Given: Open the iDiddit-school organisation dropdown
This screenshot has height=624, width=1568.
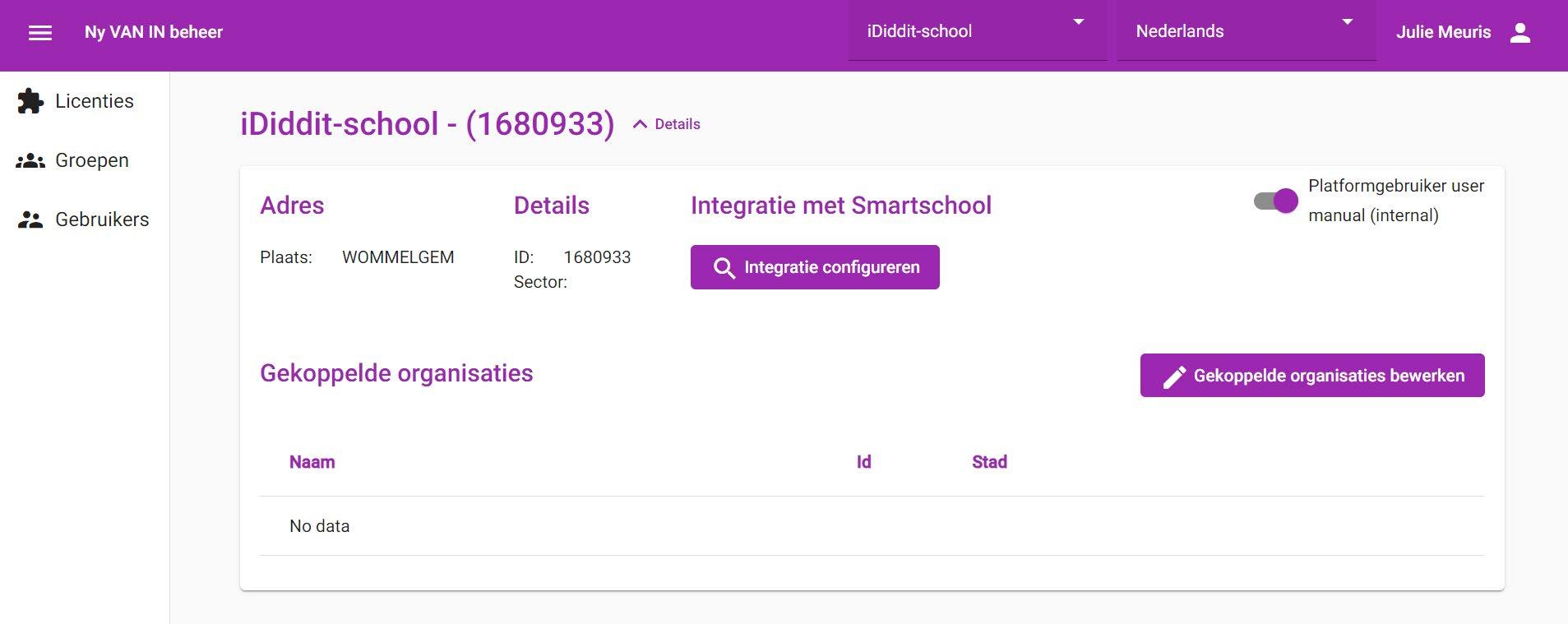Looking at the screenshot, I should pos(978,31).
